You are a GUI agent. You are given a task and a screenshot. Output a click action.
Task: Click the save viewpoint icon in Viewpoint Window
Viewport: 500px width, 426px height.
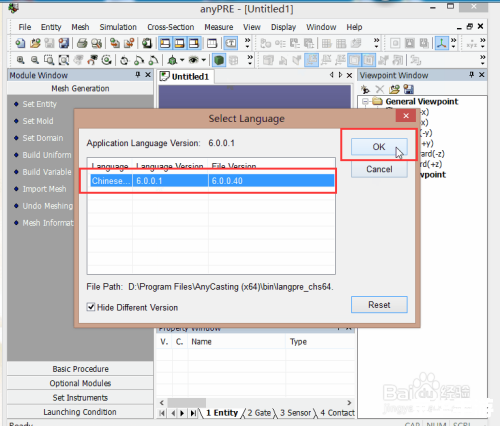click(x=409, y=89)
